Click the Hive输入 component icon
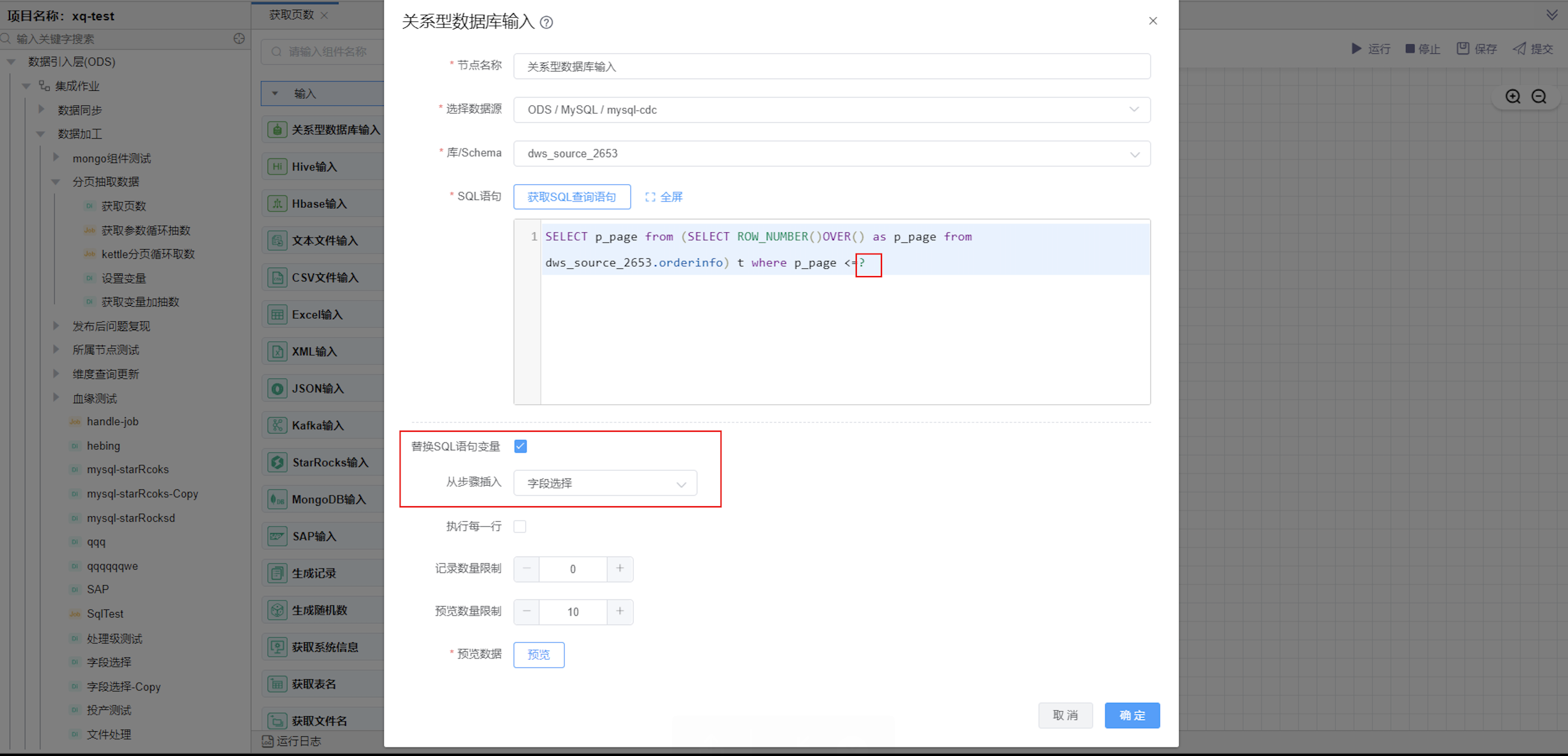 (277, 167)
